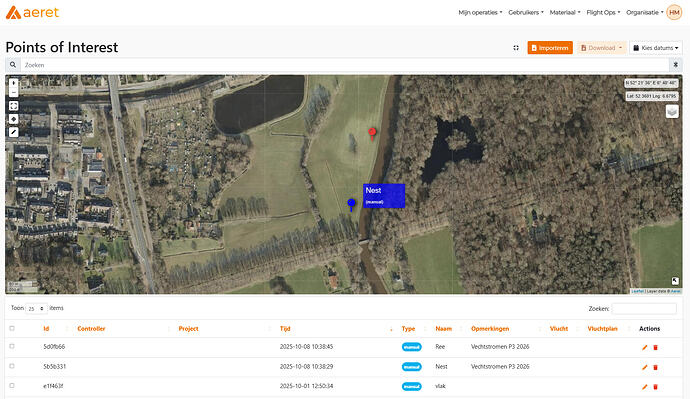The height and width of the screenshot is (399, 690).
Task: Delete the vlak row e1f463f
Action: pos(655,387)
